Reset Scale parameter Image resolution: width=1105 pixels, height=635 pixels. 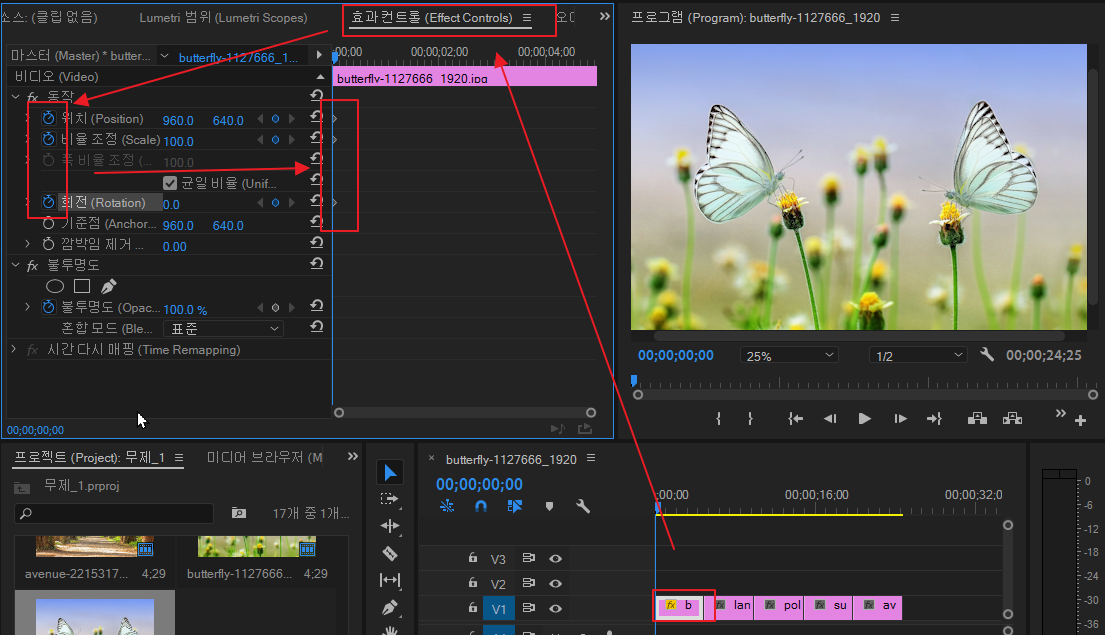[317, 137]
